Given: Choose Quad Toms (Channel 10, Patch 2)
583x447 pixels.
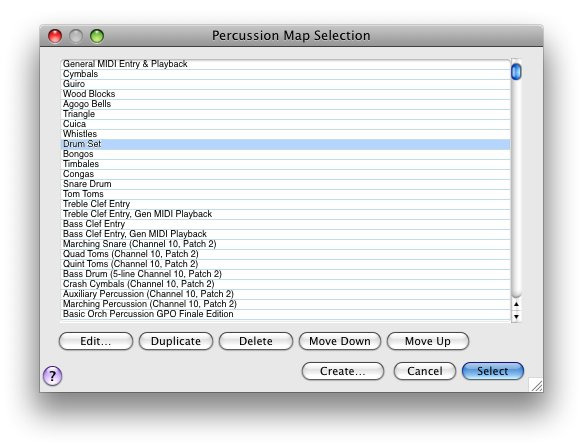Looking at the screenshot, I should 286,255.
